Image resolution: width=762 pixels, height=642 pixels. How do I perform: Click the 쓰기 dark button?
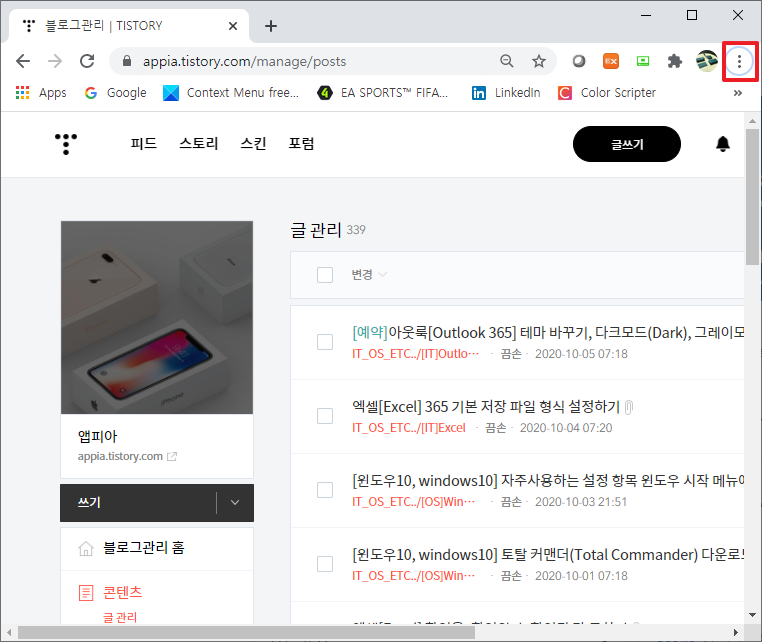point(138,503)
